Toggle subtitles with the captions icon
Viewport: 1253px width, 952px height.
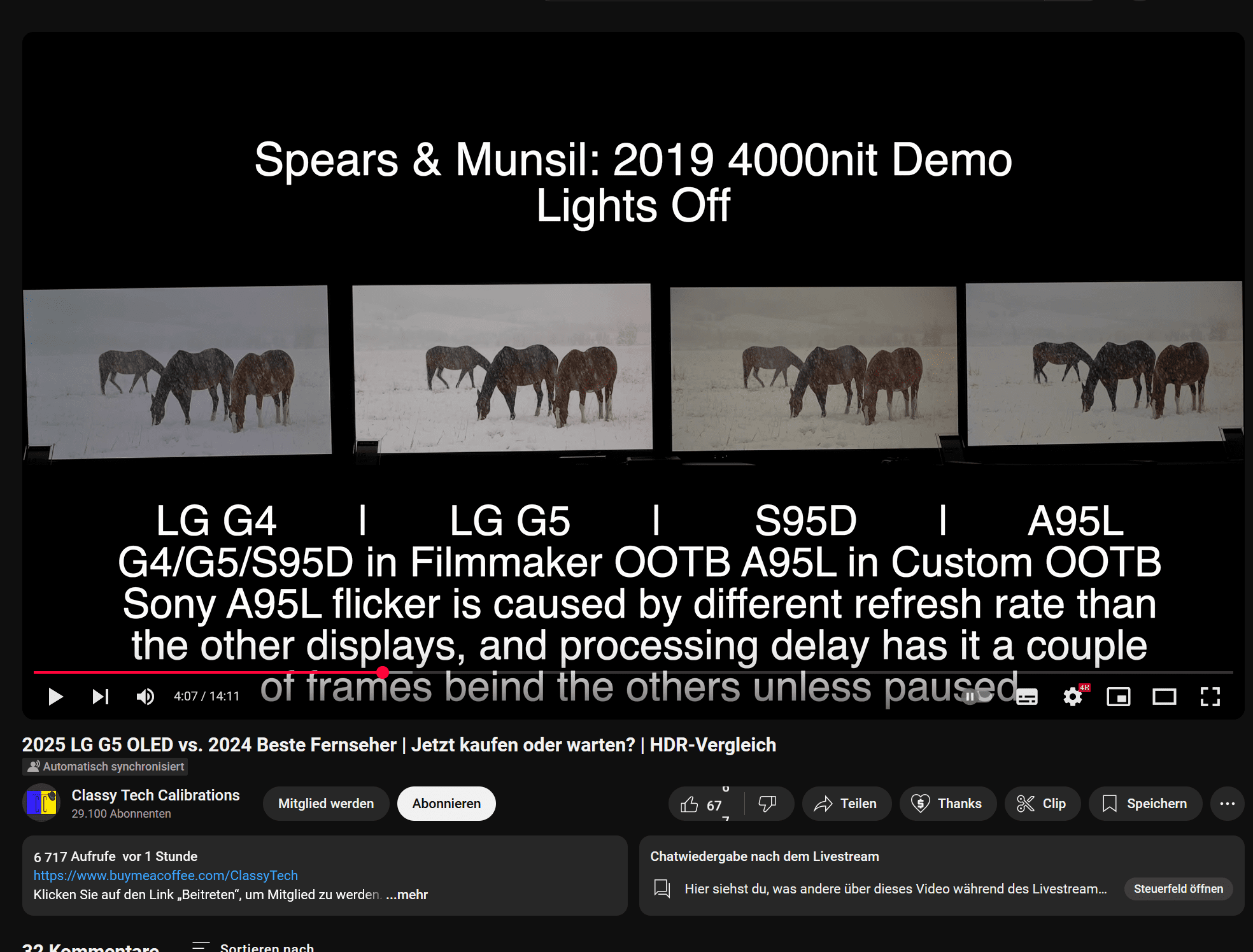point(1027,697)
